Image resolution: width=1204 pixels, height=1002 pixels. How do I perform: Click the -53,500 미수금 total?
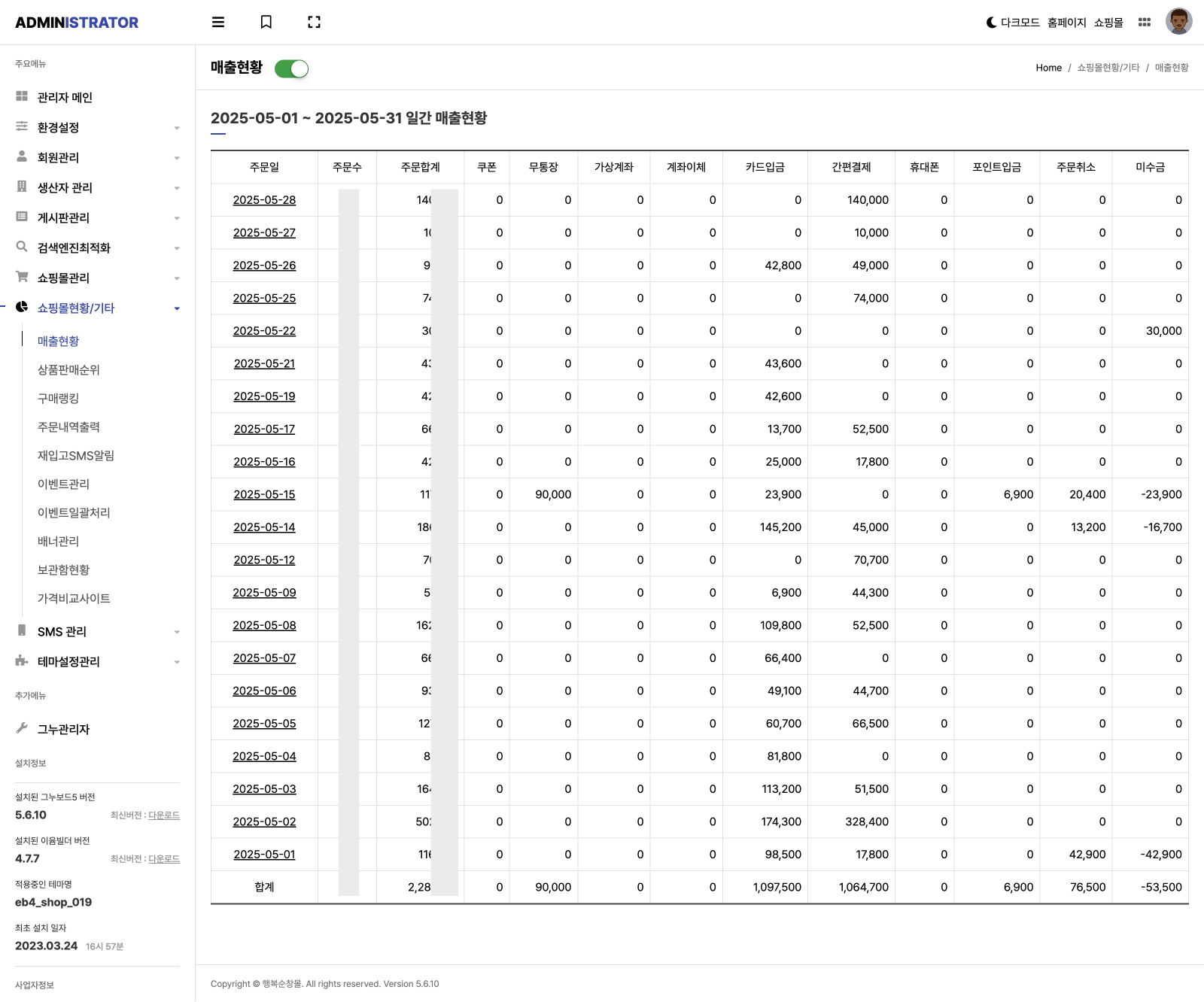(1161, 887)
